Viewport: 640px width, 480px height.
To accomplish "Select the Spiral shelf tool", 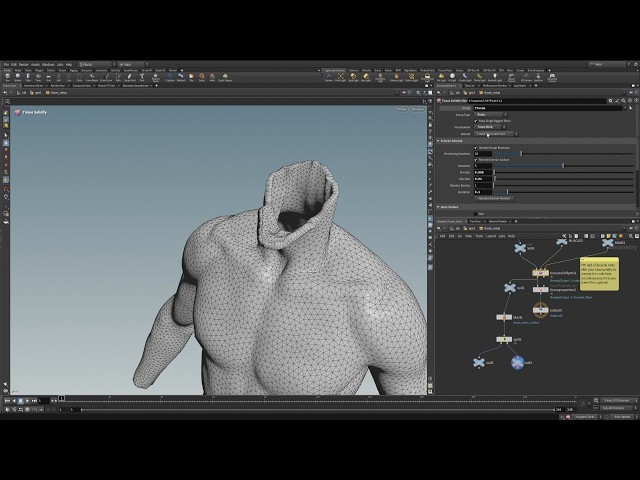I will pos(202,77).
